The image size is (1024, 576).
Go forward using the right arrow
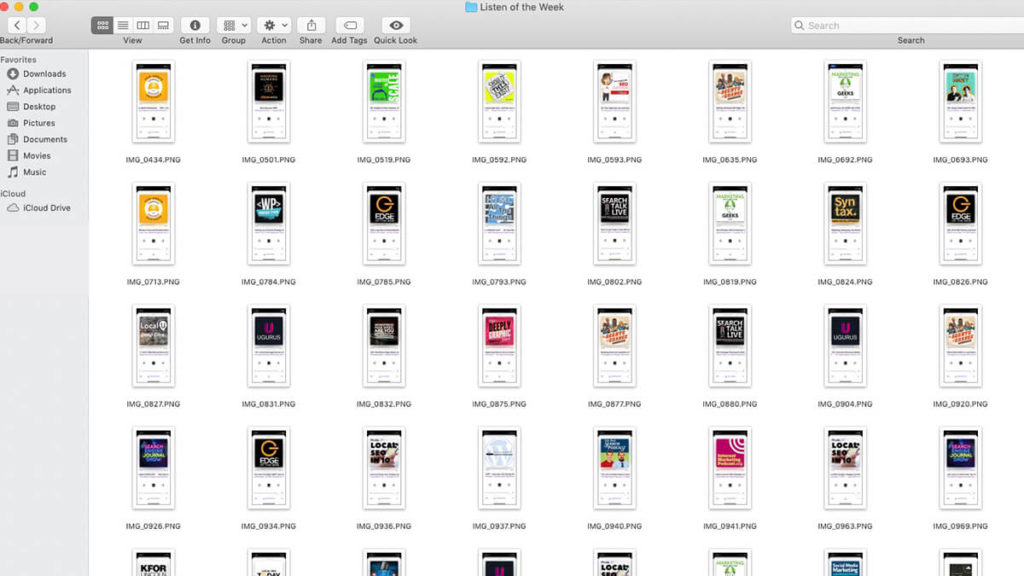pos(37,25)
